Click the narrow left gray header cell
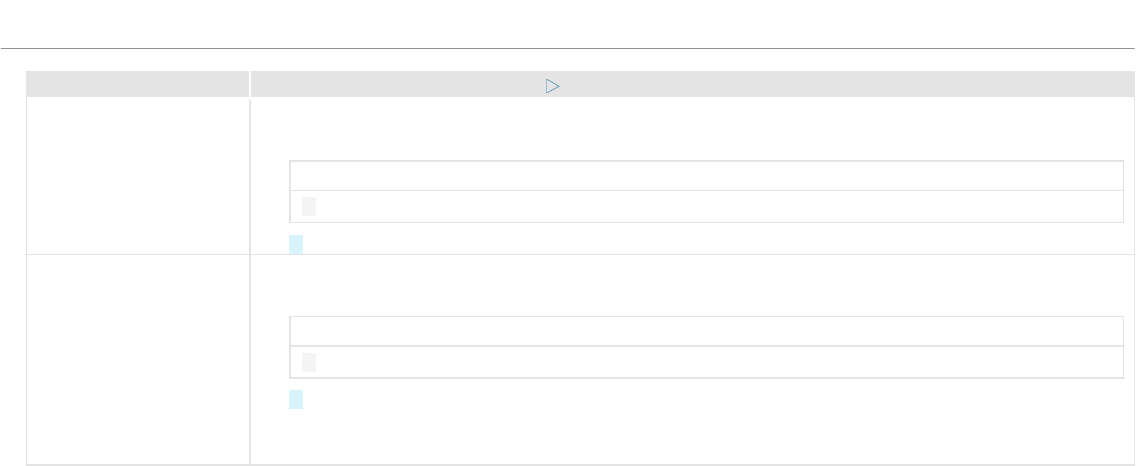 [138, 83]
